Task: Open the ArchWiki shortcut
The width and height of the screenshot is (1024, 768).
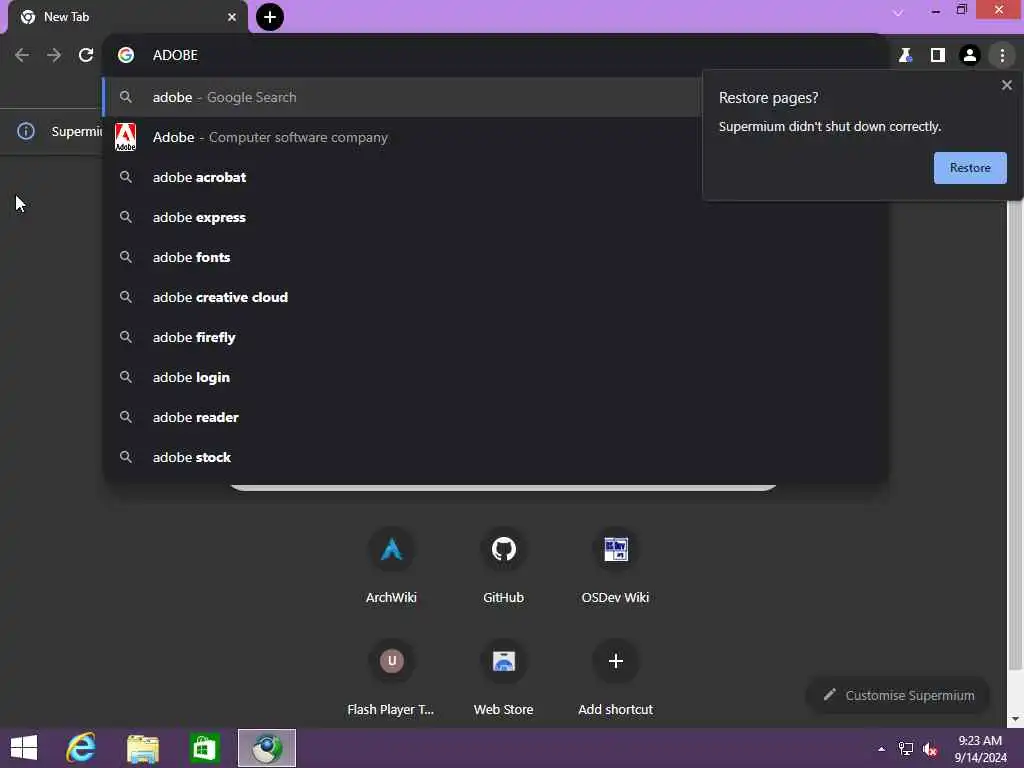Action: (391, 566)
